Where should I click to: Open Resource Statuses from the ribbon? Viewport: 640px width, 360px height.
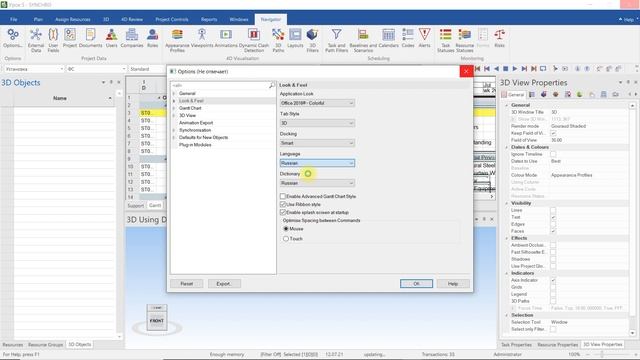464,40
